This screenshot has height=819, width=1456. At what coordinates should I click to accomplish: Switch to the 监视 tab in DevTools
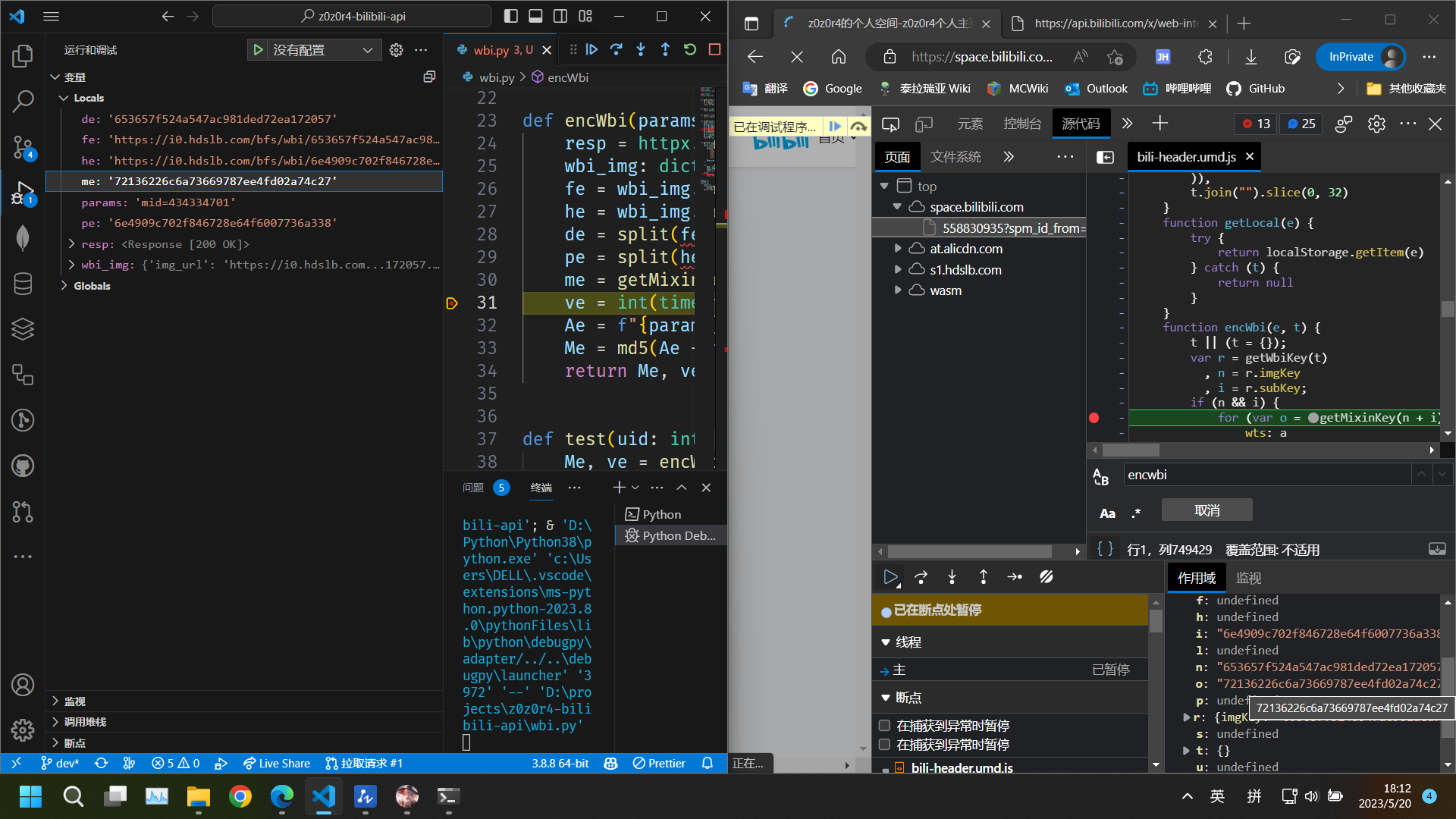coord(1248,577)
